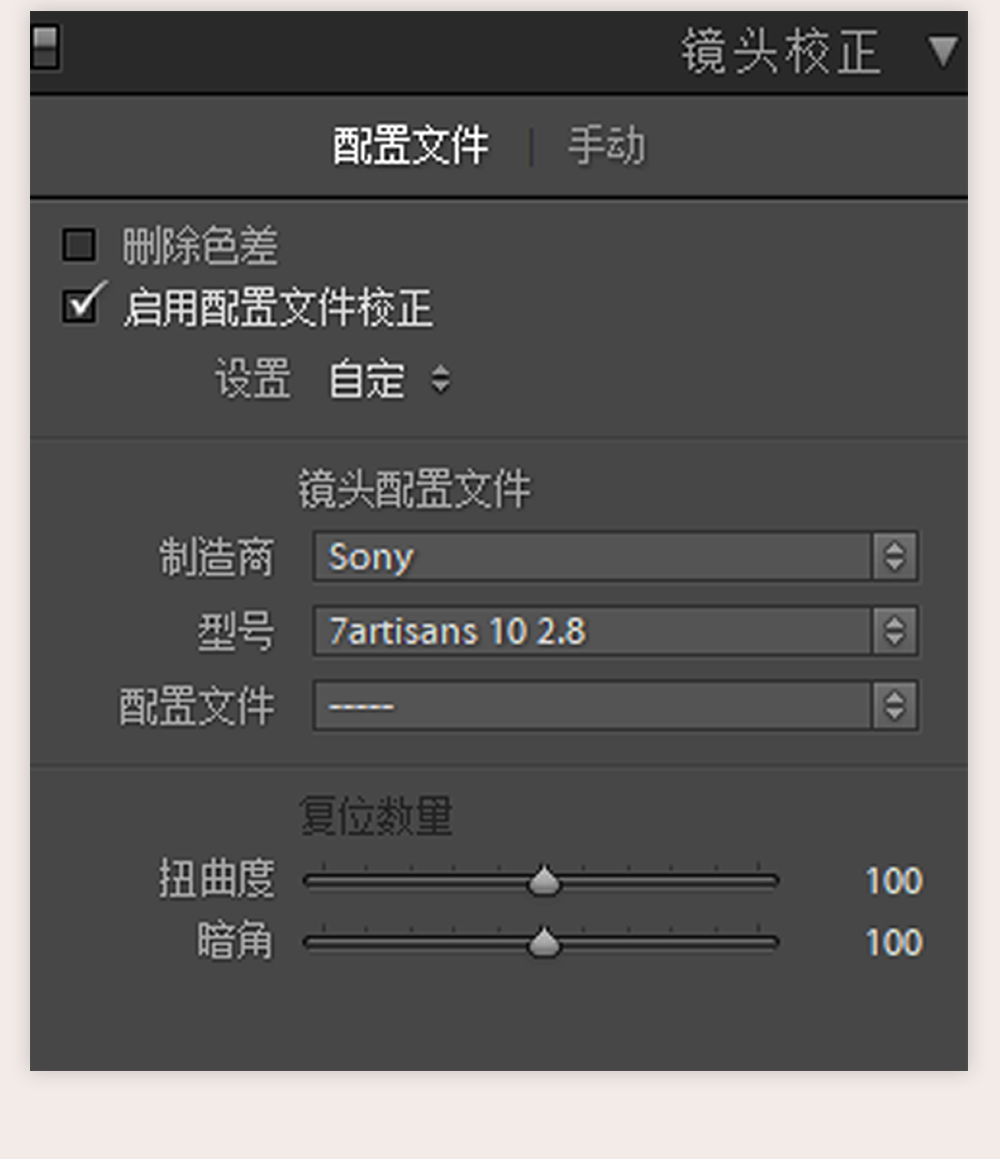Click the 自定 up-down arrows icon

441,380
